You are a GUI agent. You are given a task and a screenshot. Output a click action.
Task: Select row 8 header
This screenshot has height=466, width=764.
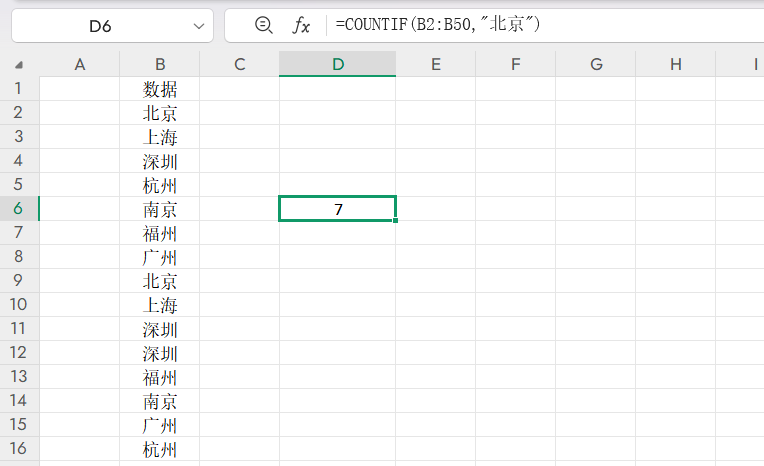coord(19,256)
